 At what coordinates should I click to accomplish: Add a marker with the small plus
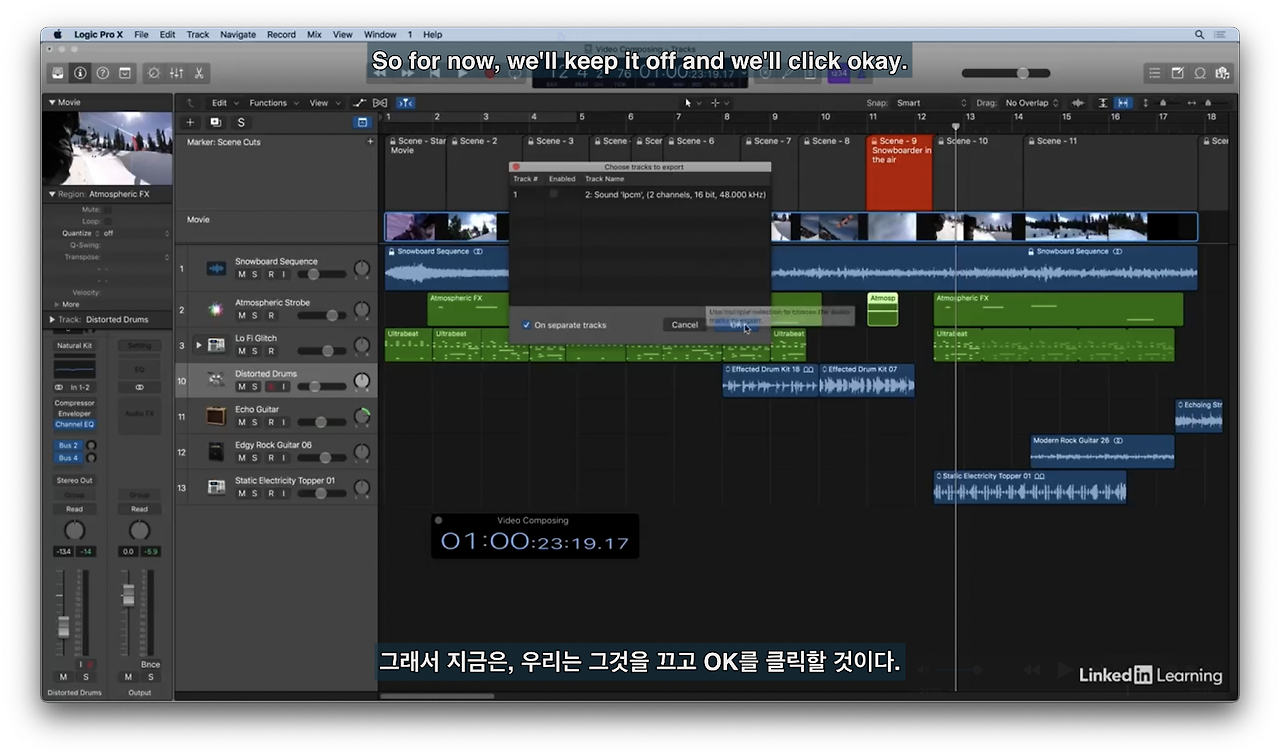370,142
